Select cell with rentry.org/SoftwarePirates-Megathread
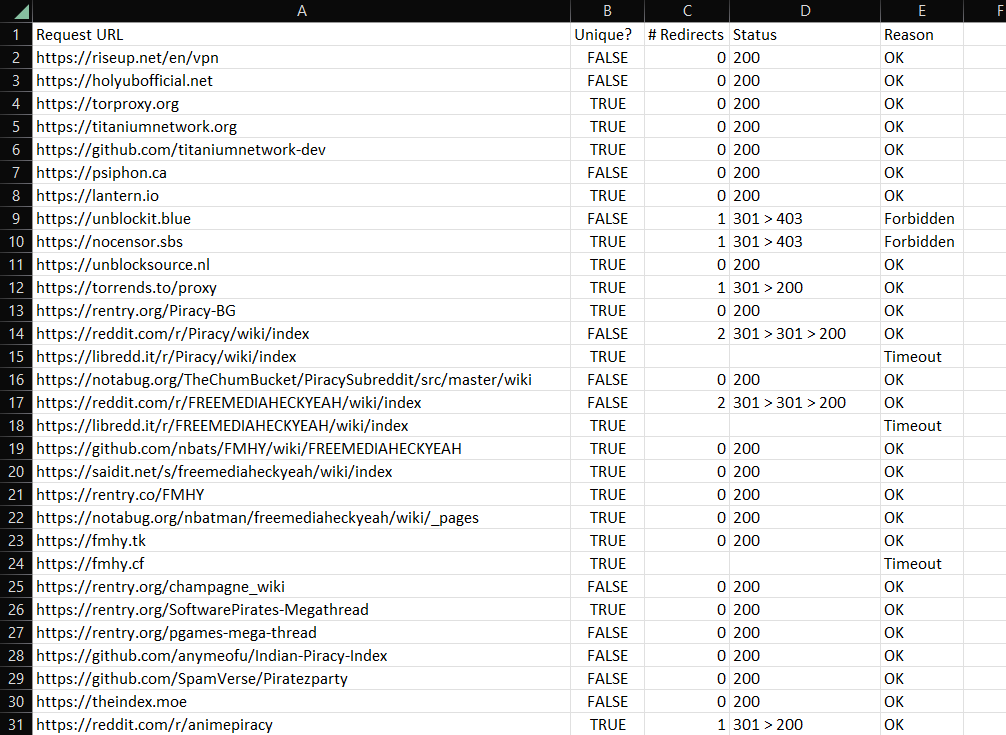The height and width of the screenshot is (735, 1006). 302,610
